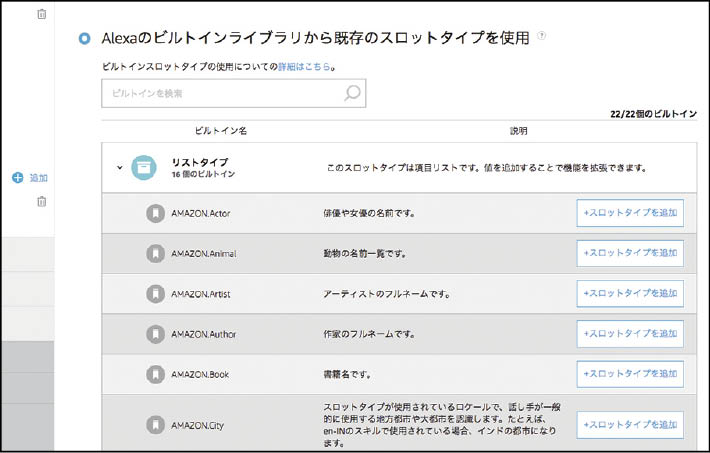Click bookmark icon for AMAZON.Actor
The image size is (710, 453).
point(155,213)
